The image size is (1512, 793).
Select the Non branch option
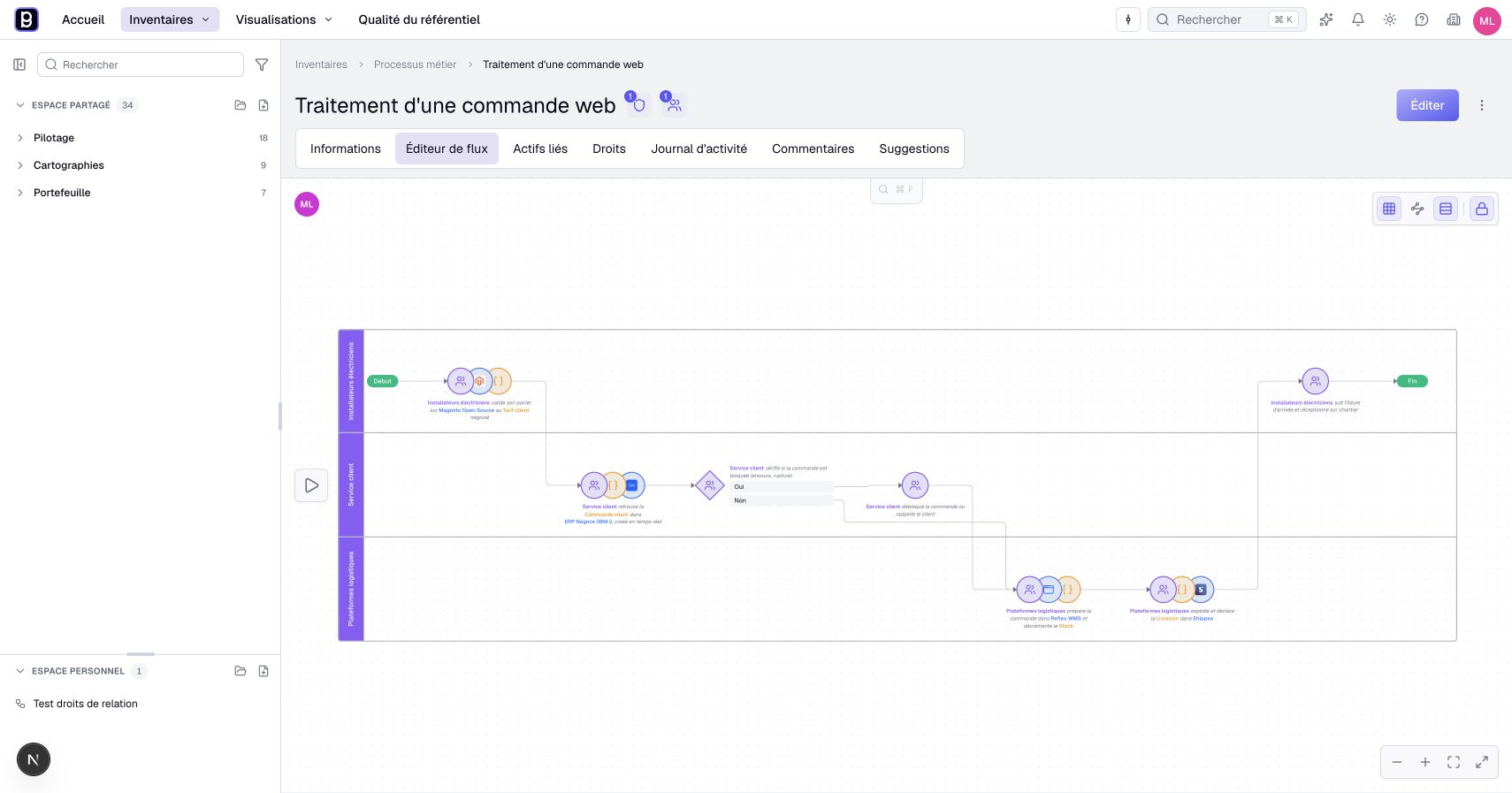782,500
